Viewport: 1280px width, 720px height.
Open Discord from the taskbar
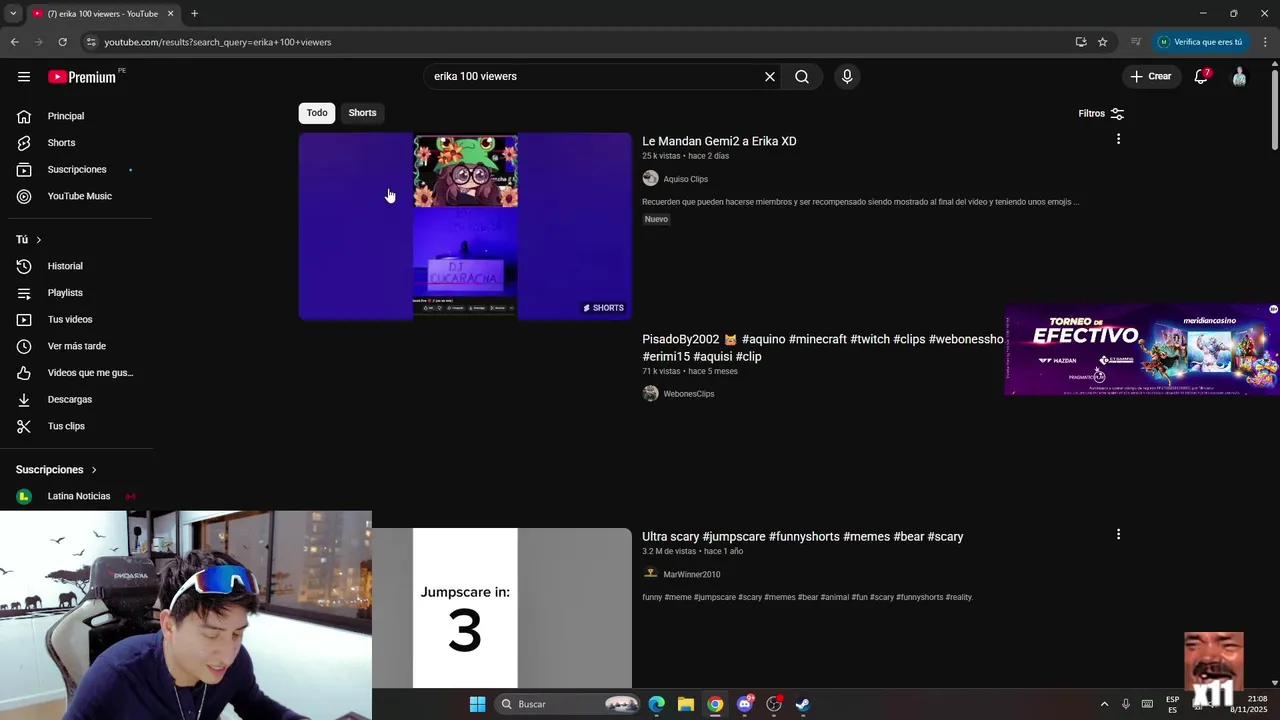(x=744, y=704)
